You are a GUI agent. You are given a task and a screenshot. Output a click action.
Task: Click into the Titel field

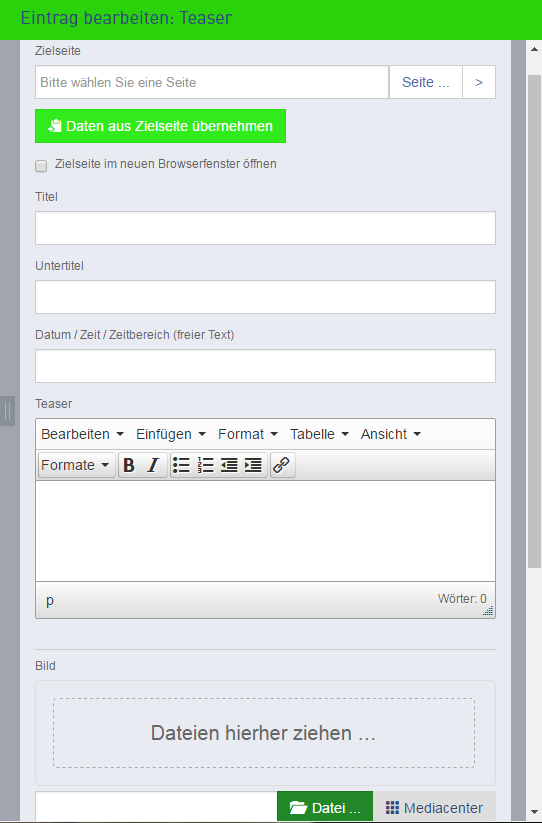click(265, 228)
